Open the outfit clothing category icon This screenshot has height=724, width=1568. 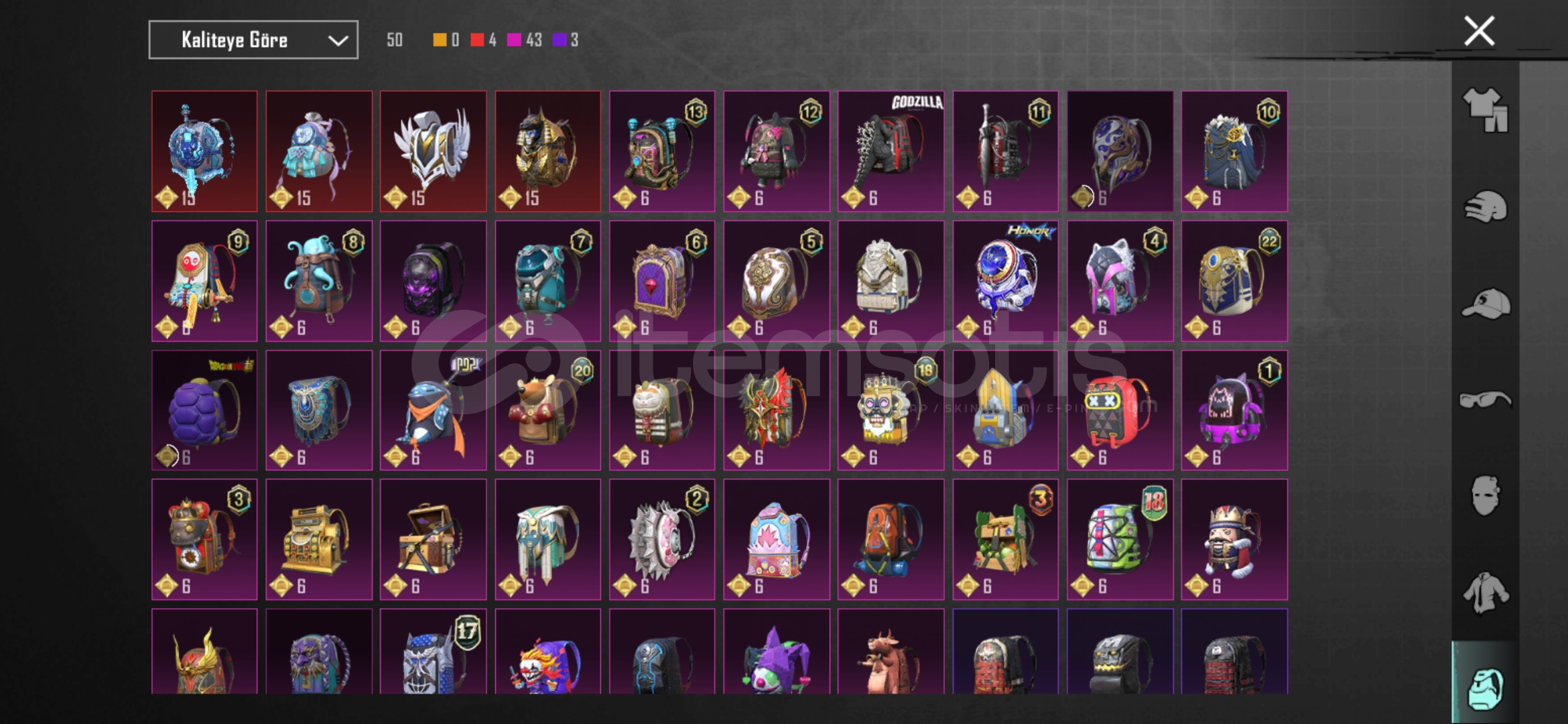tap(1485, 110)
